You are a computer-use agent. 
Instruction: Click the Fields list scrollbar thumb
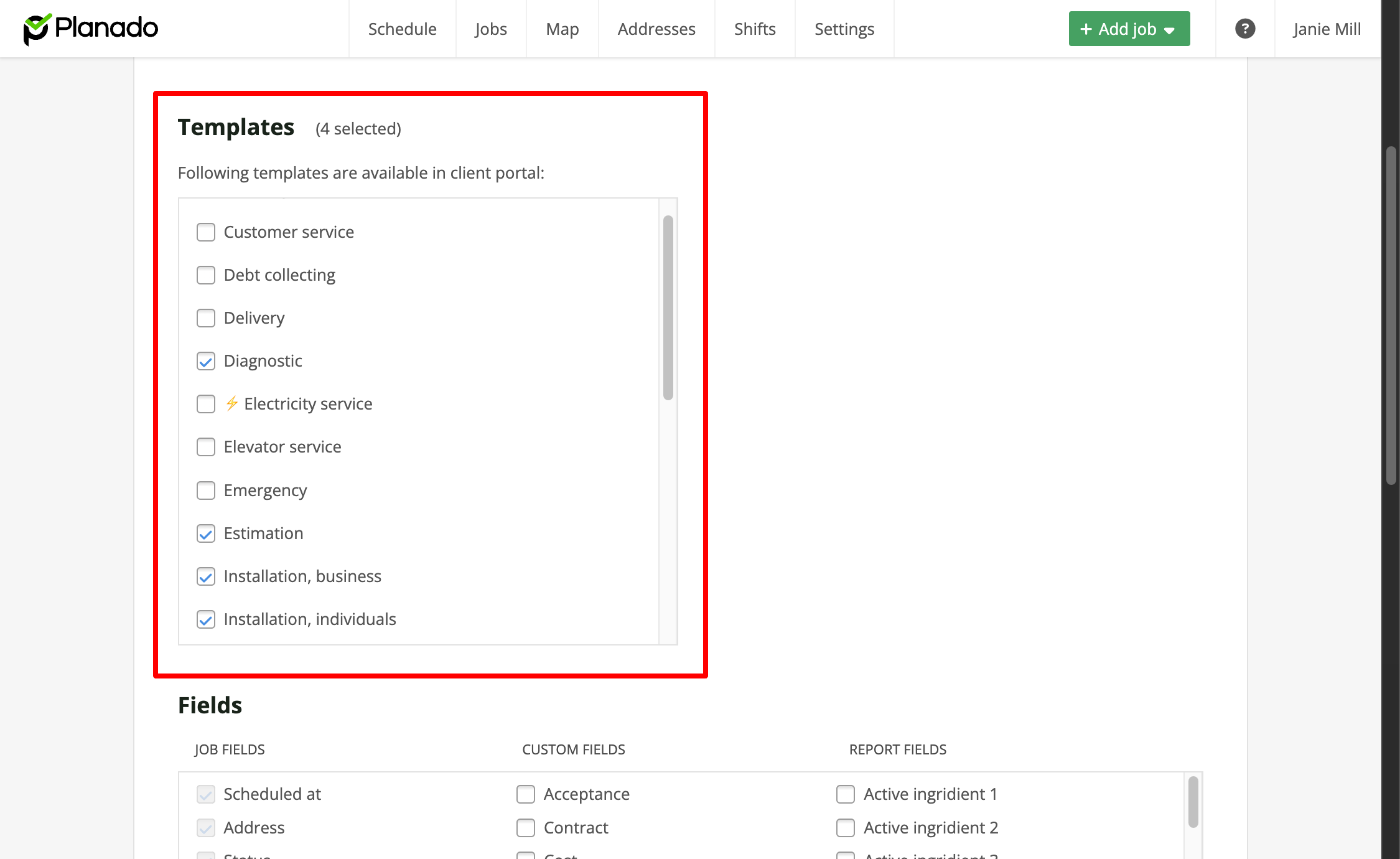coord(1193,802)
